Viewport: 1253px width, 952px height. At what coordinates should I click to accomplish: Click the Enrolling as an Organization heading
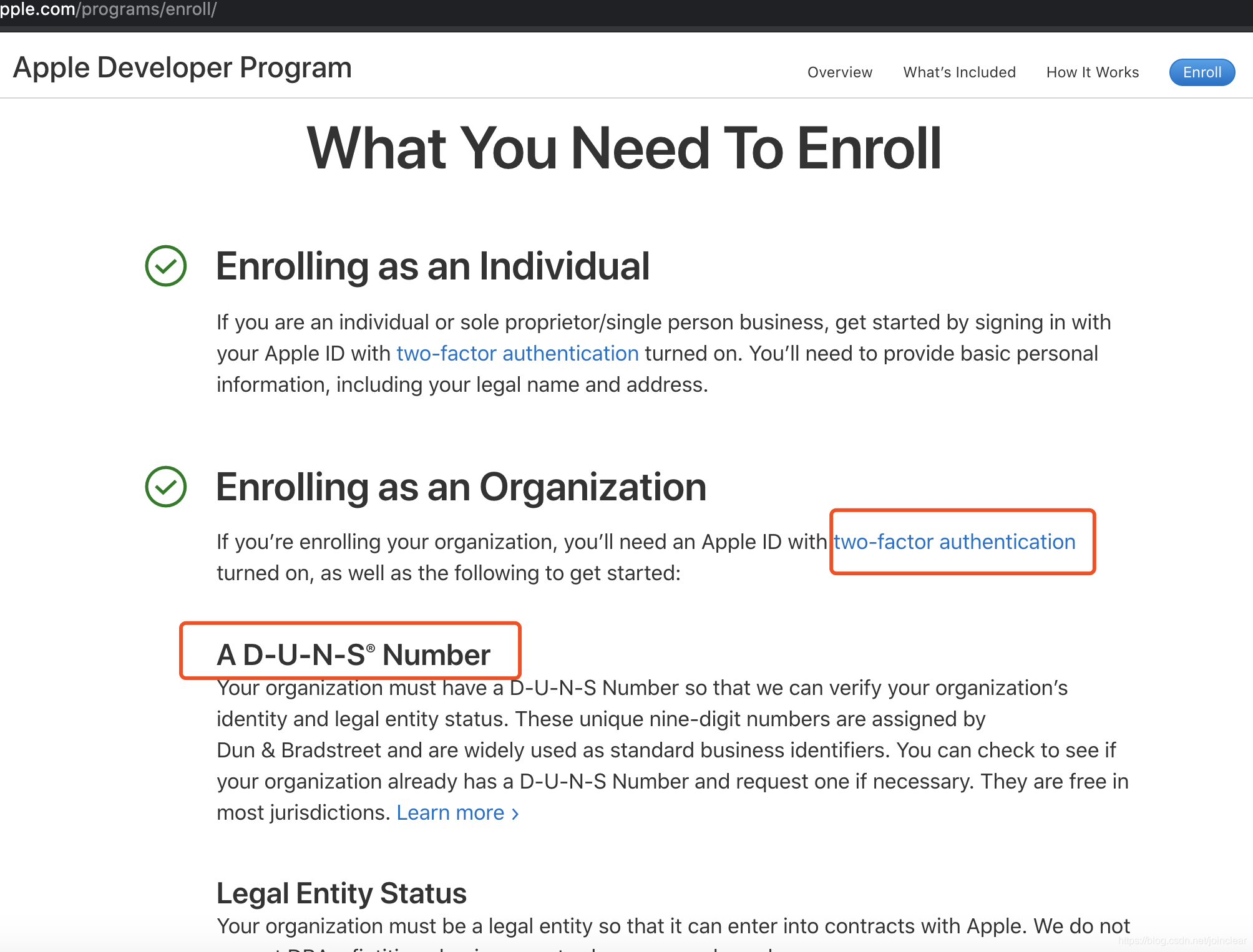click(461, 487)
